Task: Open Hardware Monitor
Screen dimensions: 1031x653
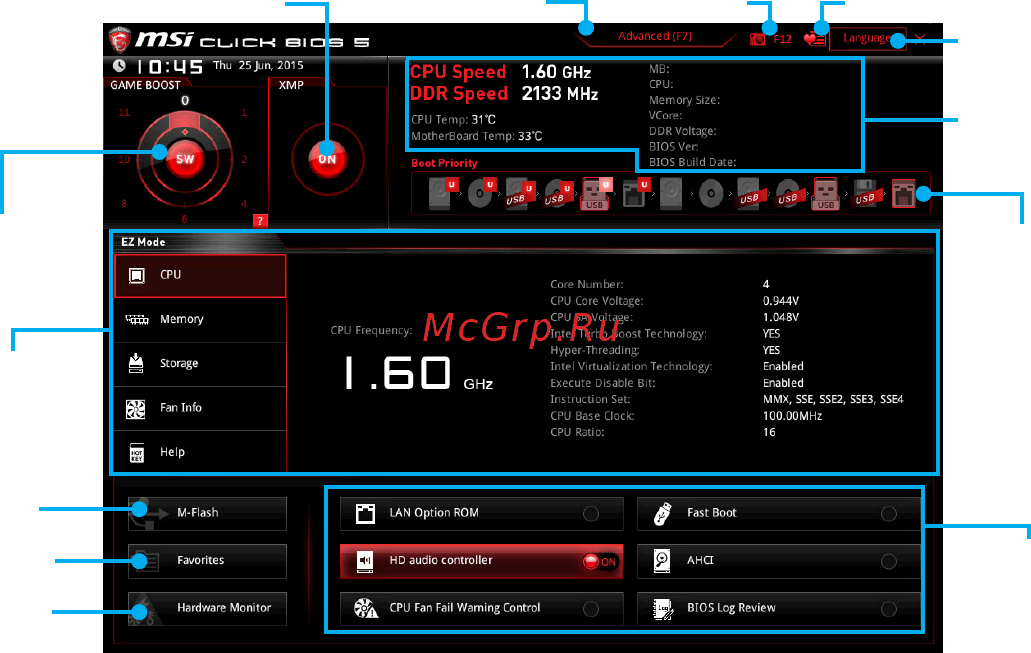Action: point(207,608)
